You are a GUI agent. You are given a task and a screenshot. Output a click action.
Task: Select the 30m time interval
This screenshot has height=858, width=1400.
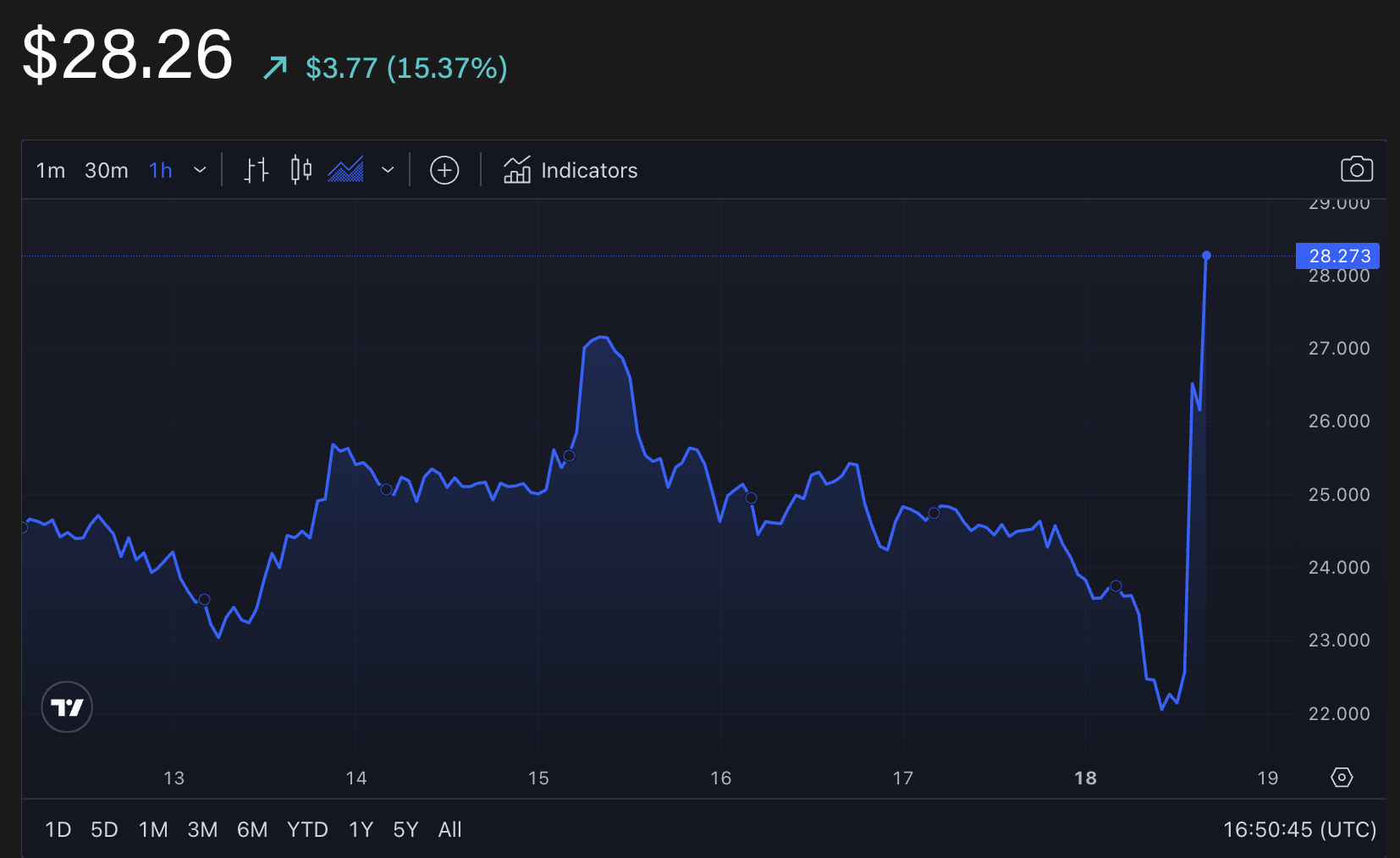(x=107, y=171)
